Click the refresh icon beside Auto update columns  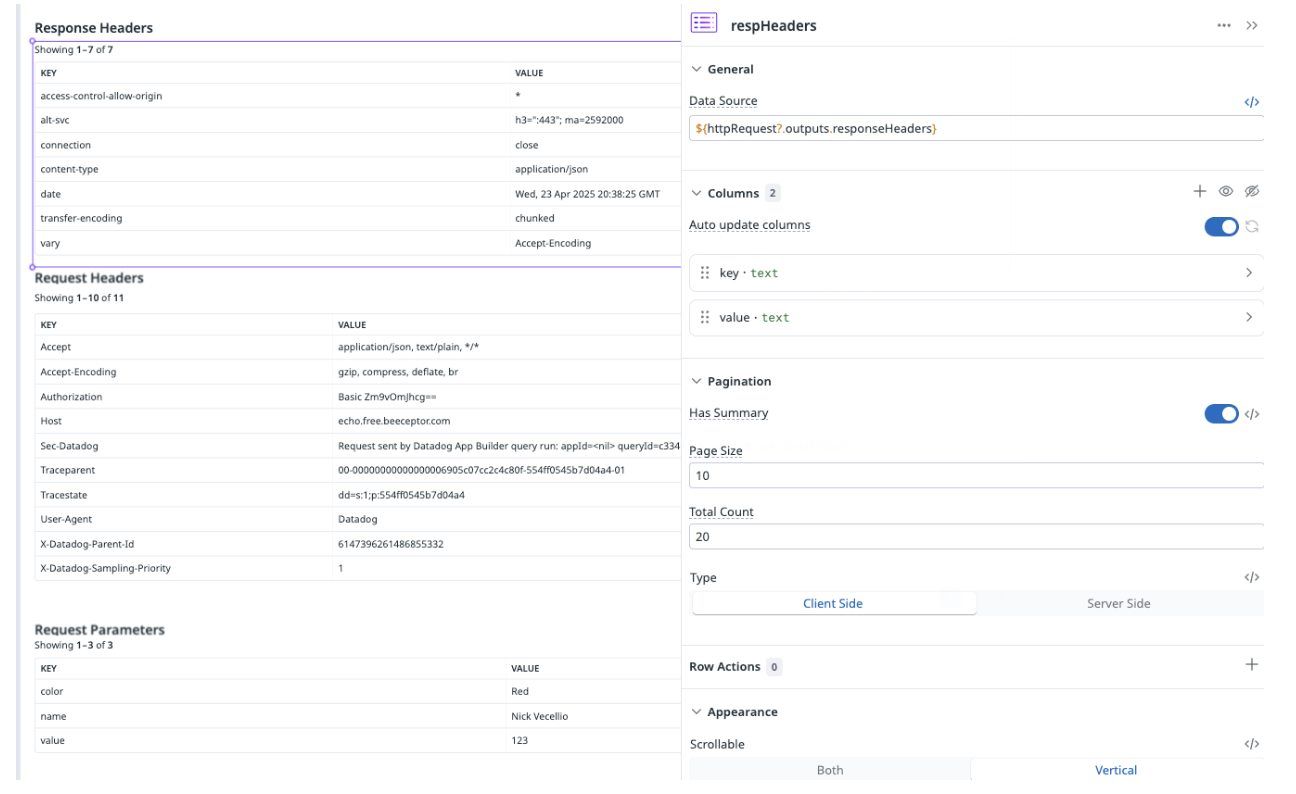pyautogui.click(x=1251, y=226)
